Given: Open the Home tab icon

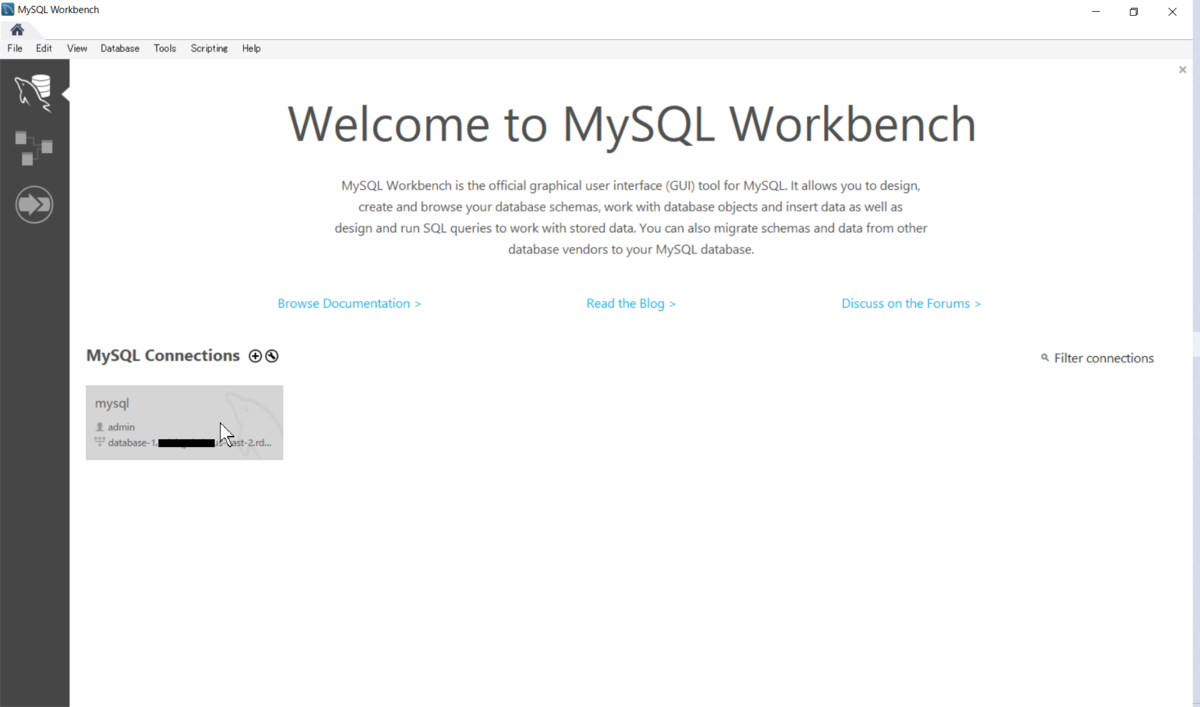Looking at the screenshot, I should point(17,29).
